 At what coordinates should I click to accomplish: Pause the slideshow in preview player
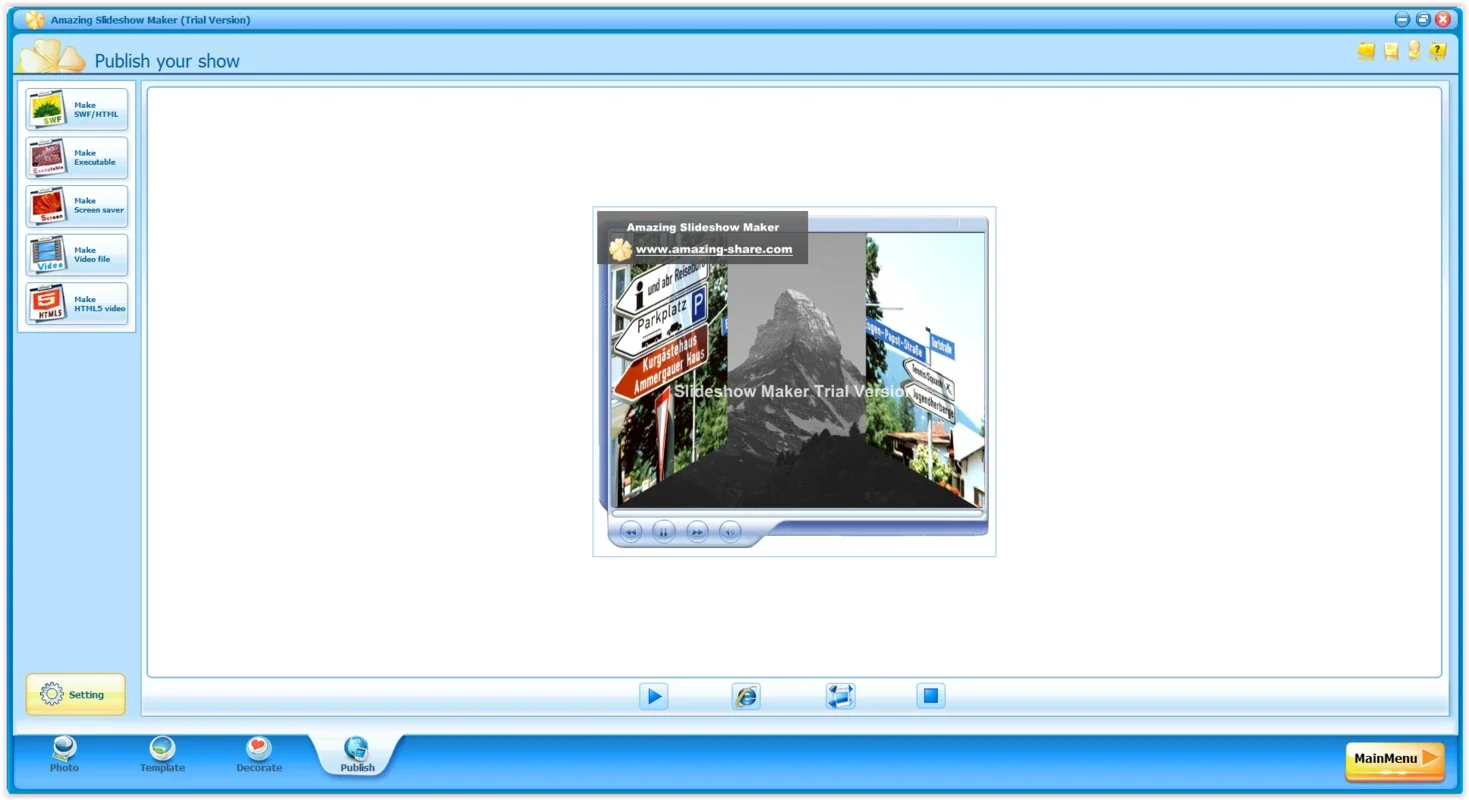coord(664,532)
